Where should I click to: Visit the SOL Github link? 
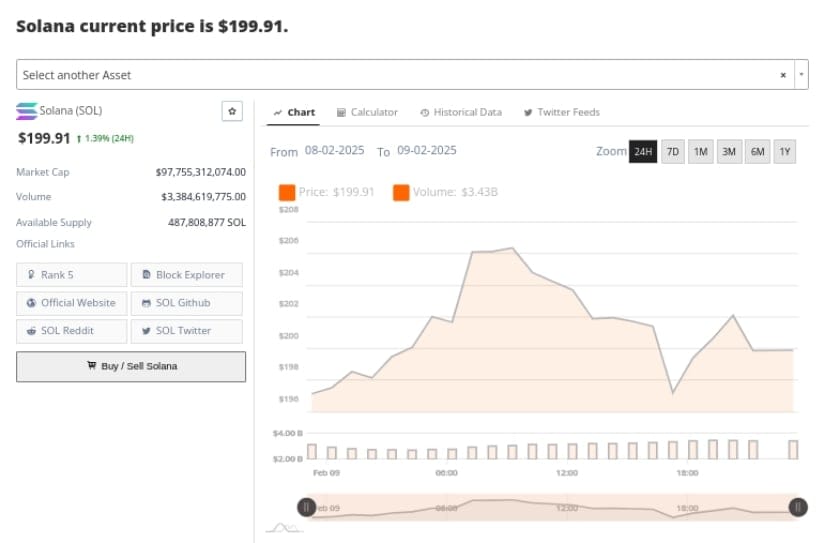(x=185, y=303)
